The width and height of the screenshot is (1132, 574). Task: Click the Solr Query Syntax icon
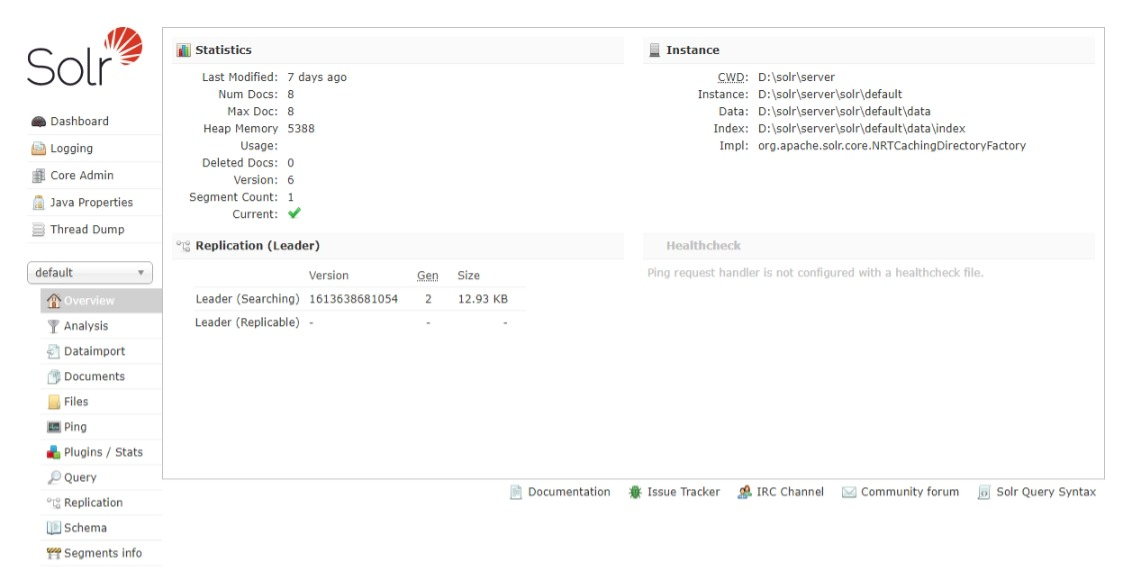point(984,492)
